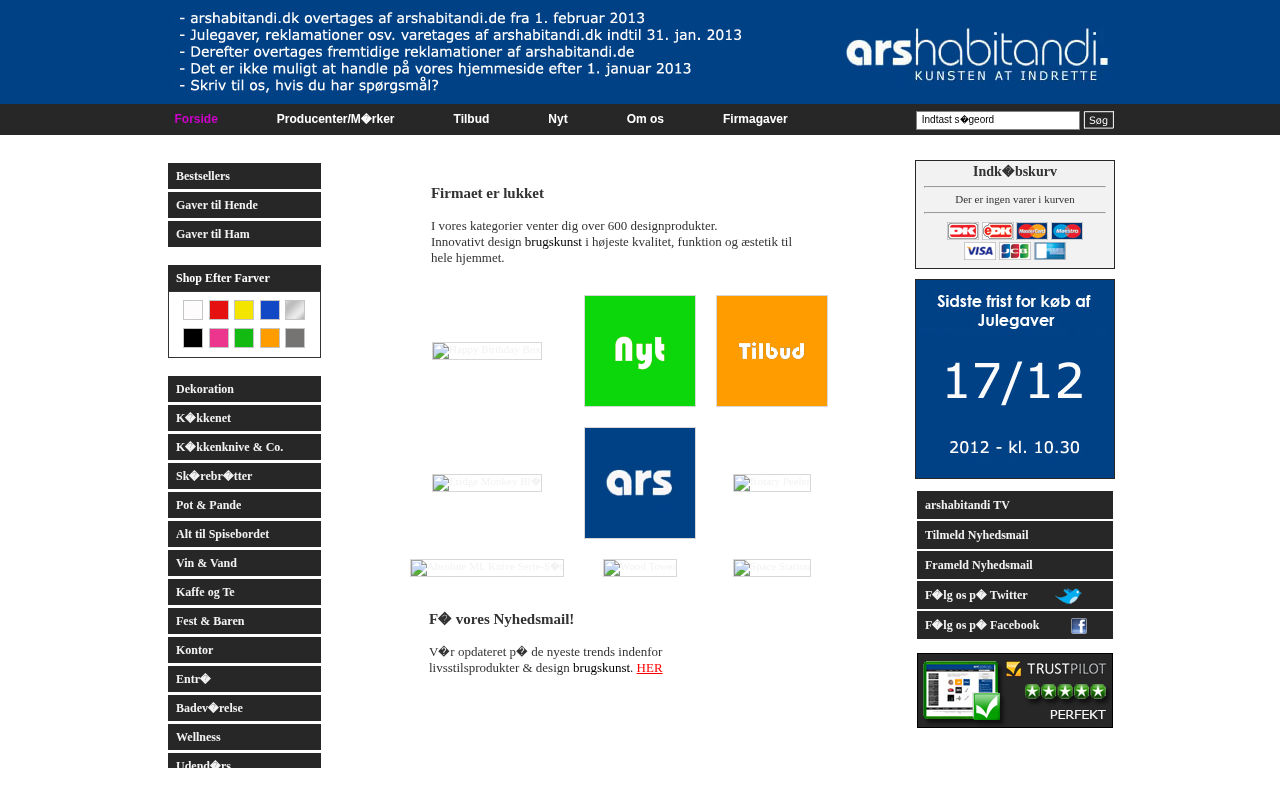The image size is (1280, 800).
Task: Open the Fridge Monkey product image
Action: tap(487, 483)
